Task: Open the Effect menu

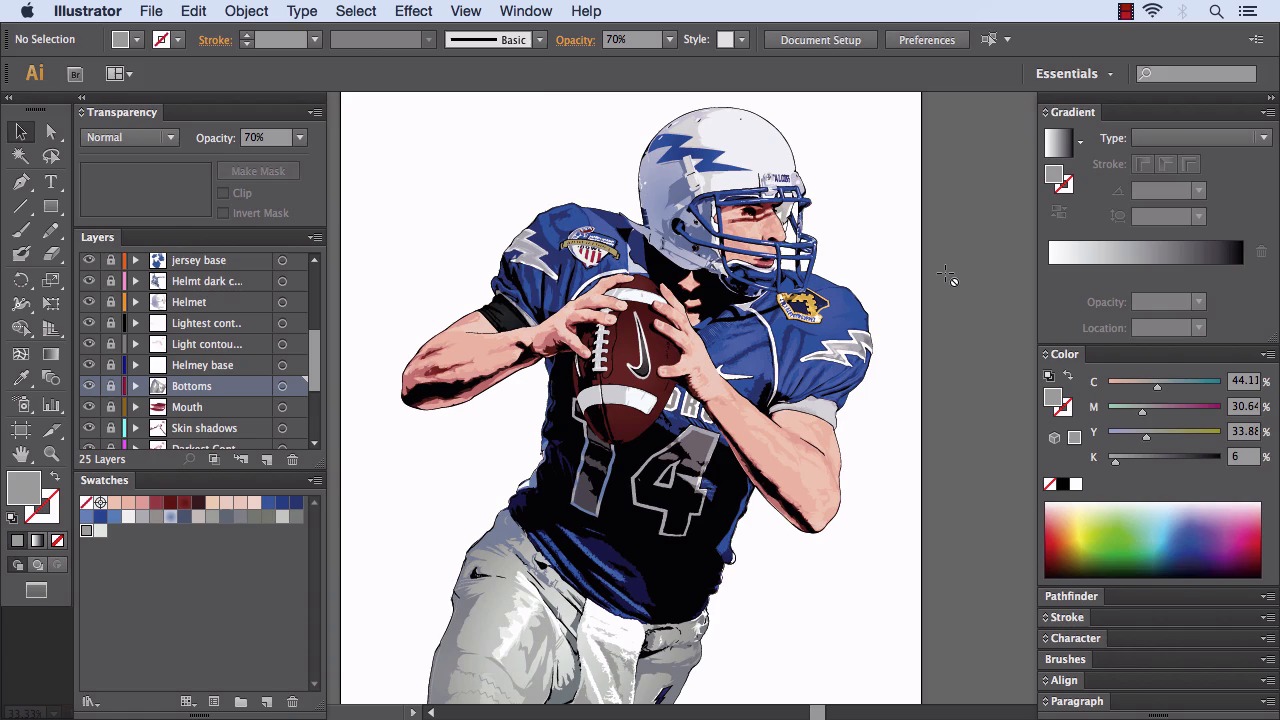Action: (413, 11)
